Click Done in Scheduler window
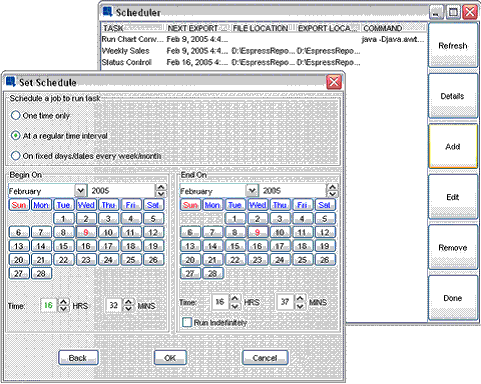 [453, 298]
